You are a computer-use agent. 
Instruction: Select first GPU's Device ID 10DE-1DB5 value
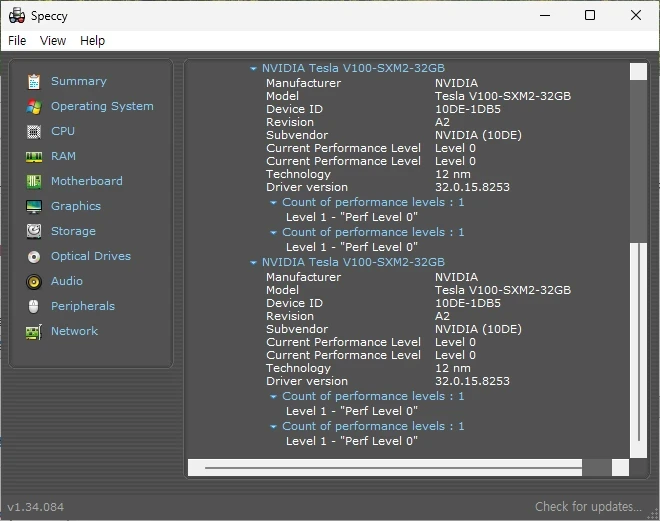pyautogui.click(x=468, y=109)
